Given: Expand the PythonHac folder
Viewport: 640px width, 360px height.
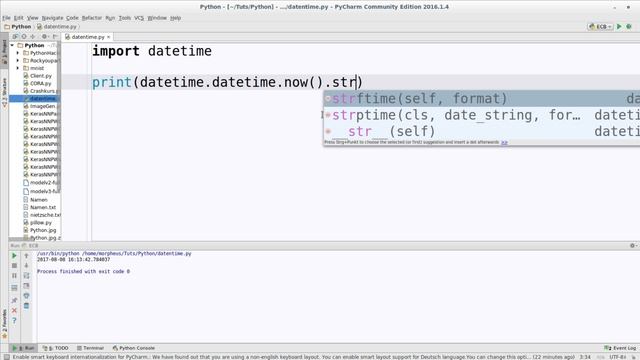Looking at the screenshot, I should pos(18,53).
